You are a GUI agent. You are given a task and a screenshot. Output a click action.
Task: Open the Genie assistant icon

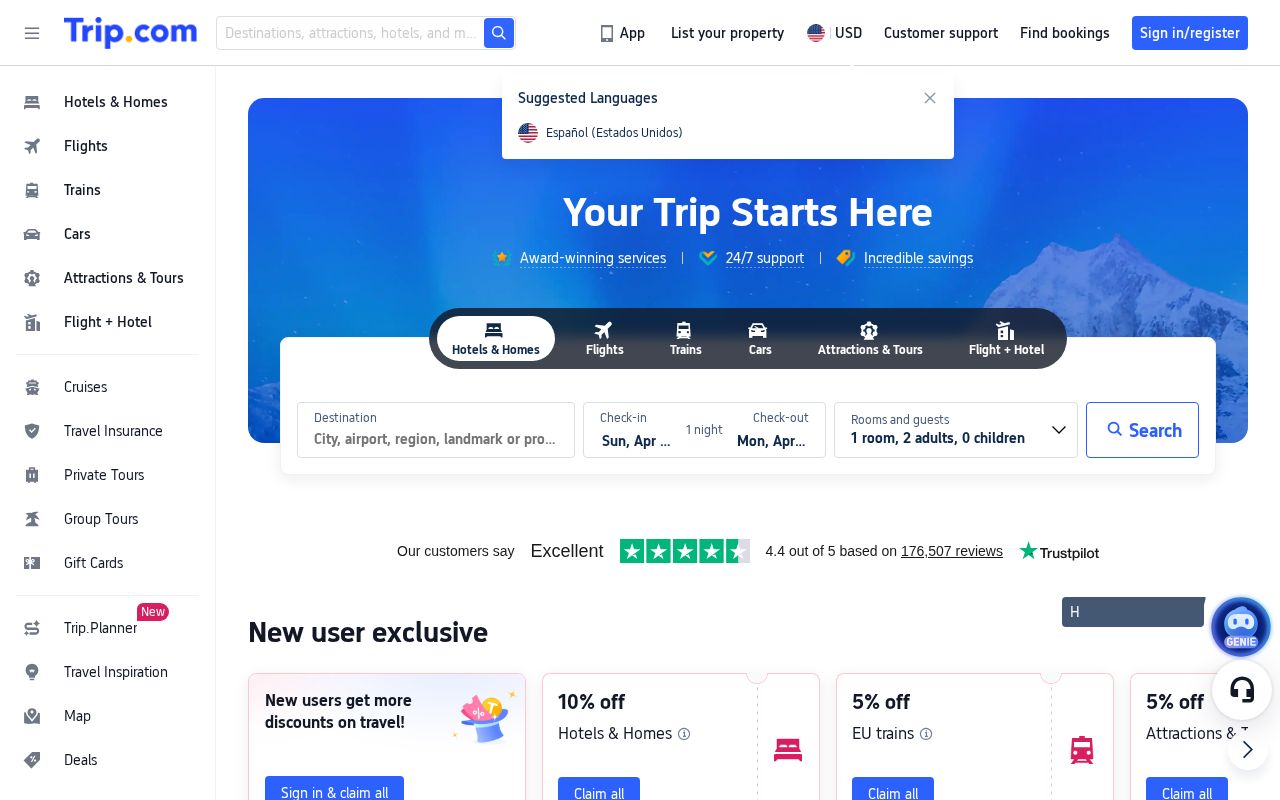click(1241, 627)
